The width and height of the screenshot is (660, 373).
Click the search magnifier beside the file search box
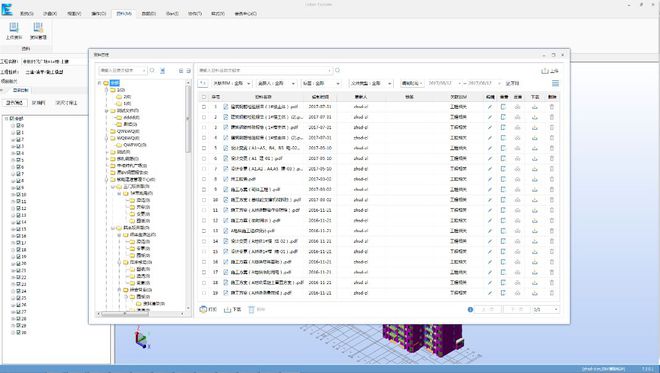337,70
